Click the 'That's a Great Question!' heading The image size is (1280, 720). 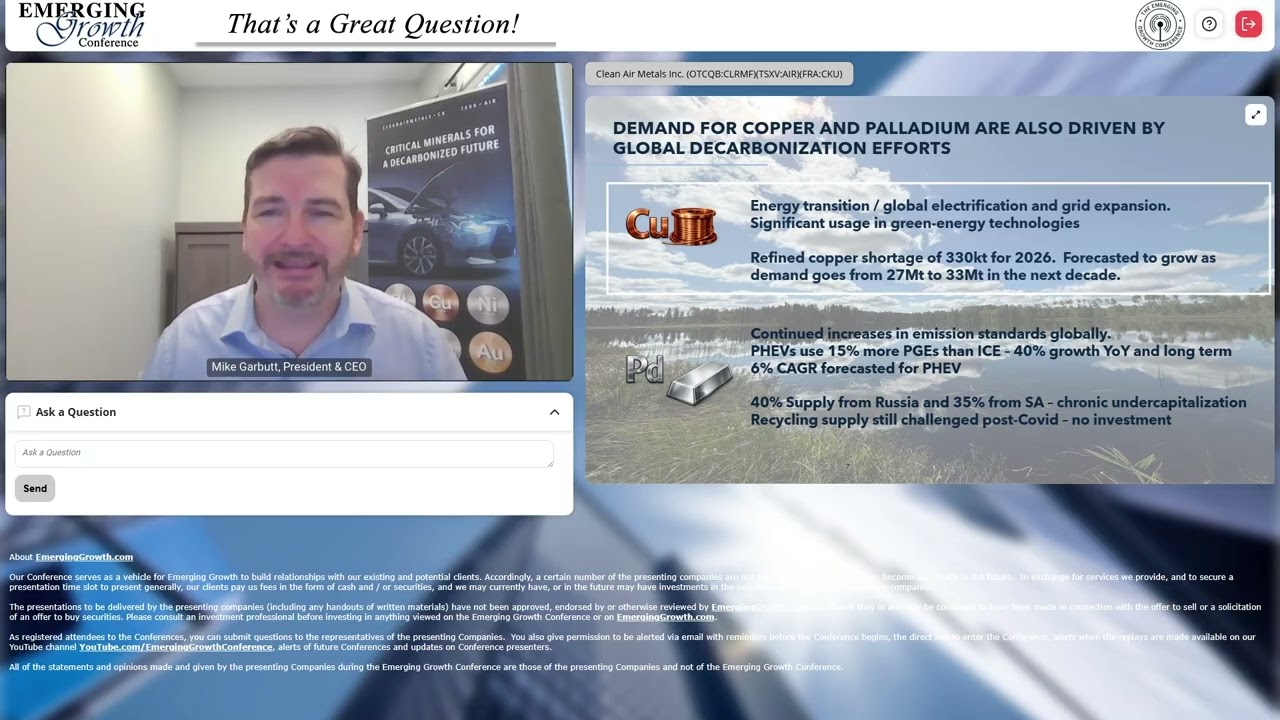(x=373, y=24)
